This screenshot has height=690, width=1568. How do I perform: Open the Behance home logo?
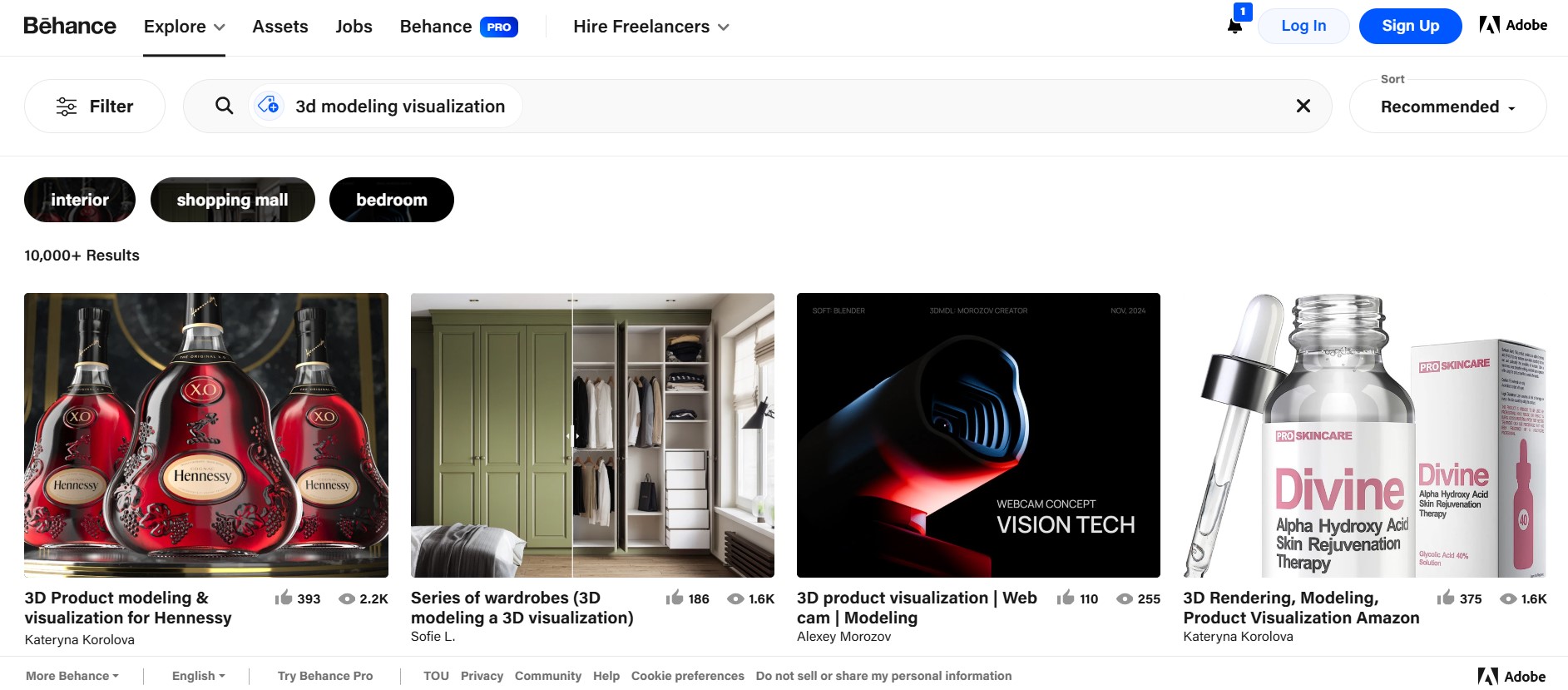tap(70, 26)
